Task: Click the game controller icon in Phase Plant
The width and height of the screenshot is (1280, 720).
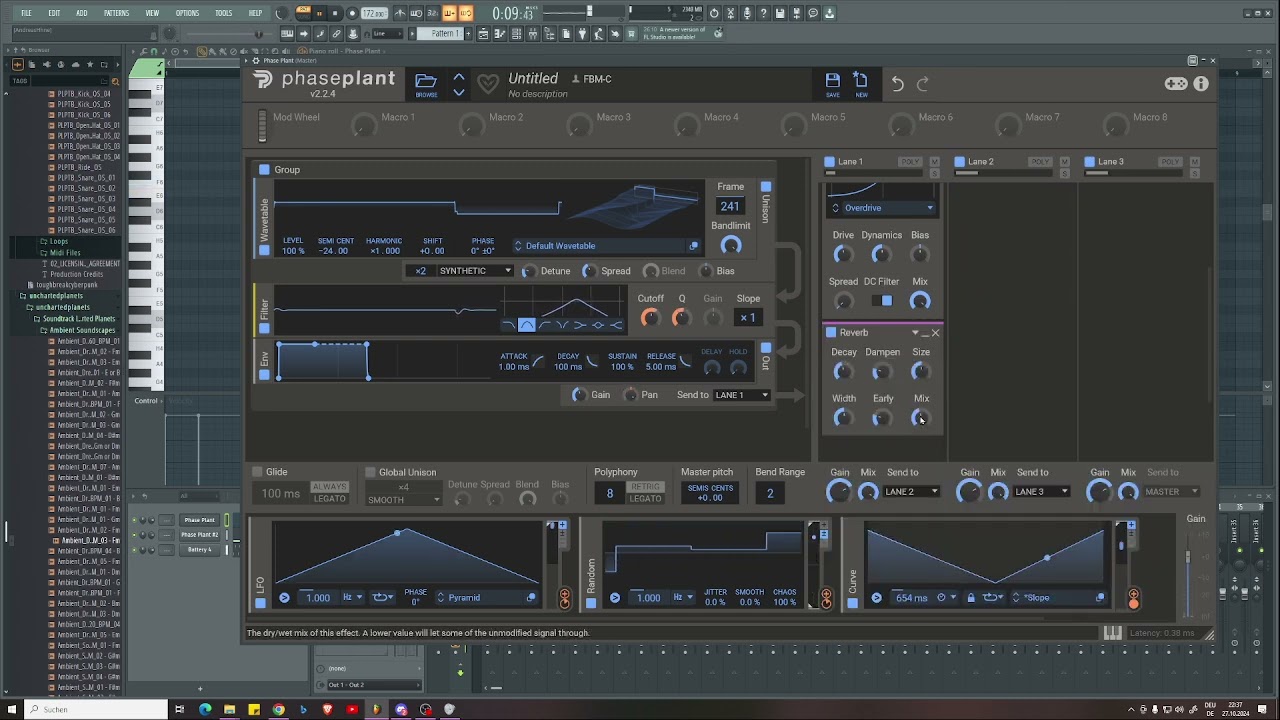Action: (1176, 84)
